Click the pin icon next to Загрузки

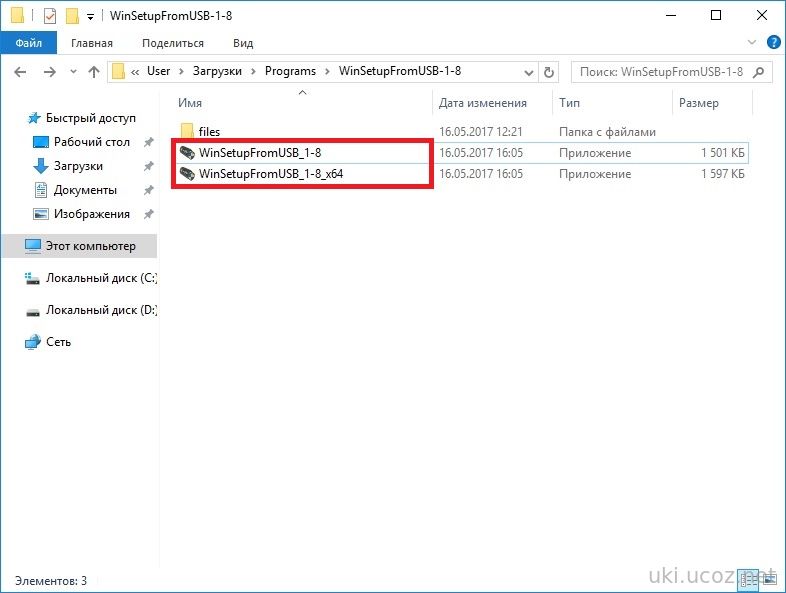148,166
